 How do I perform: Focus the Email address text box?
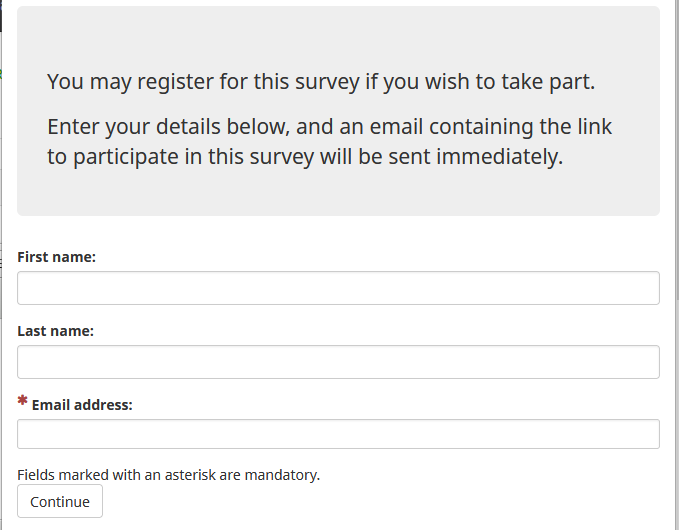(x=338, y=434)
